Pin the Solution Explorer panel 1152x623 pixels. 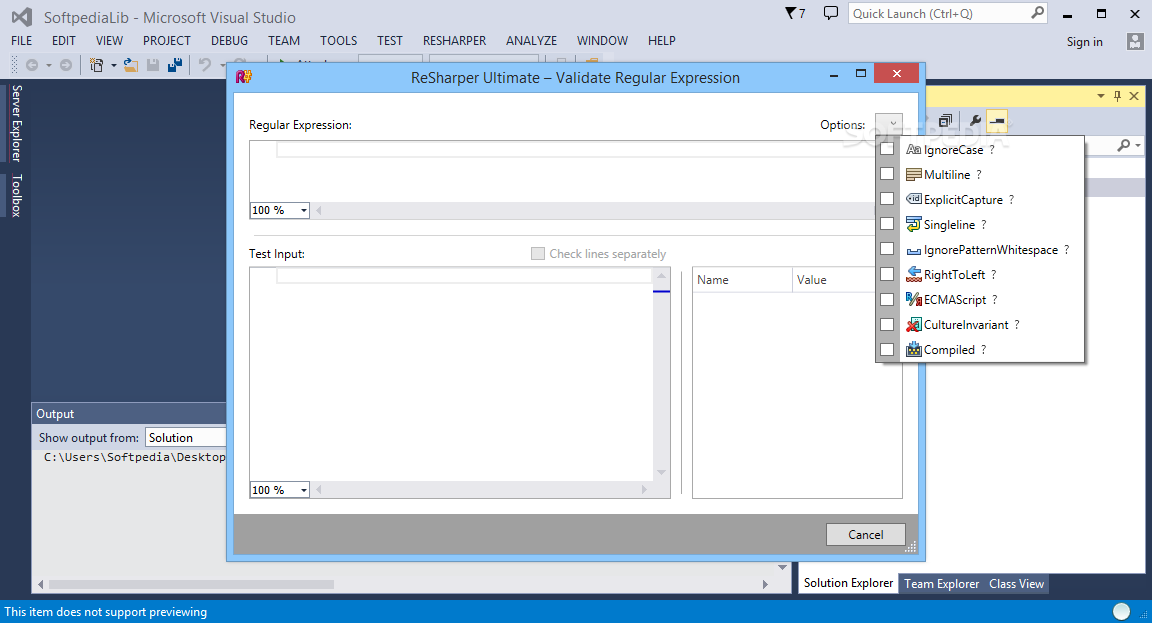(x=1117, y=96)
